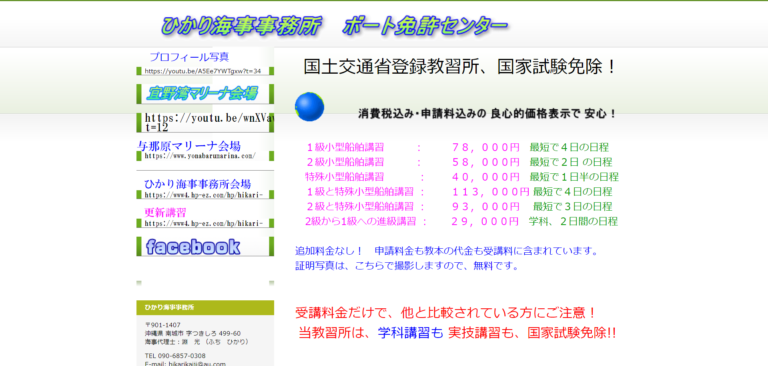Open the ひかり海事事務所会場 link
This screenshot has height=366, width=768.
tap(197, 184)
